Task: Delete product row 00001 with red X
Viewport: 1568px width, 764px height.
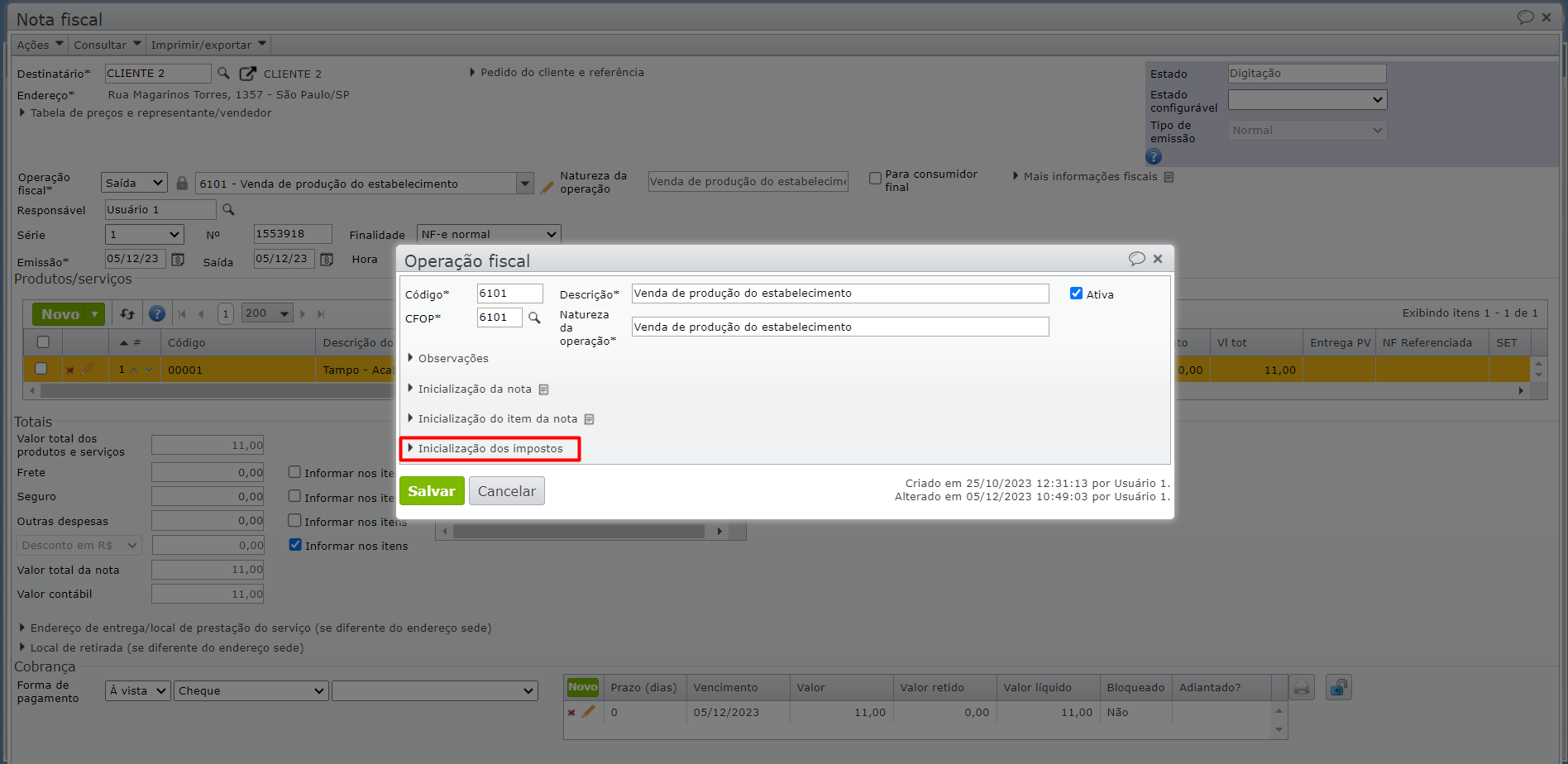Action: click(x=70, y=370)
